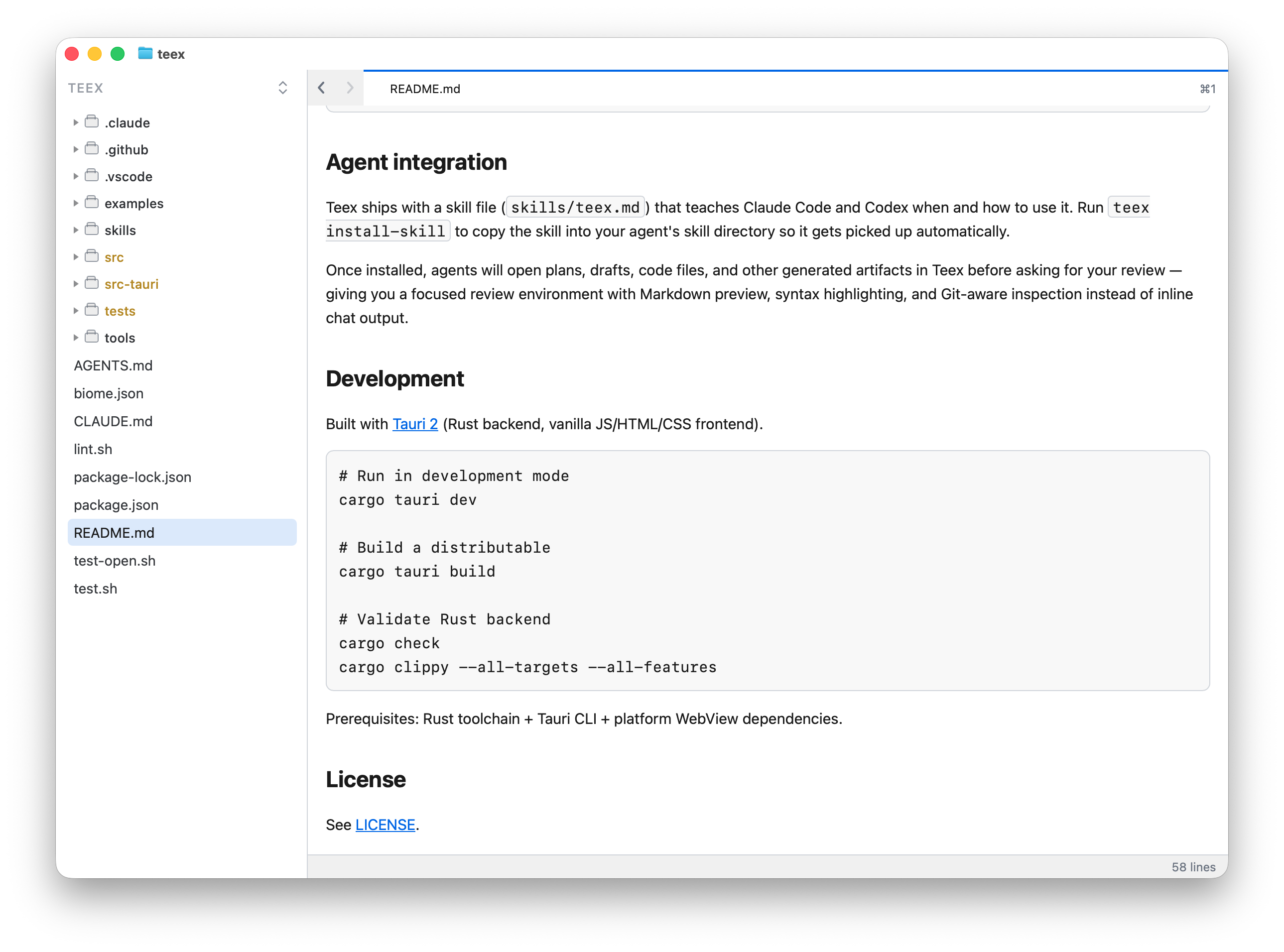Click the green full-screen window button

[x=118, y=54]
